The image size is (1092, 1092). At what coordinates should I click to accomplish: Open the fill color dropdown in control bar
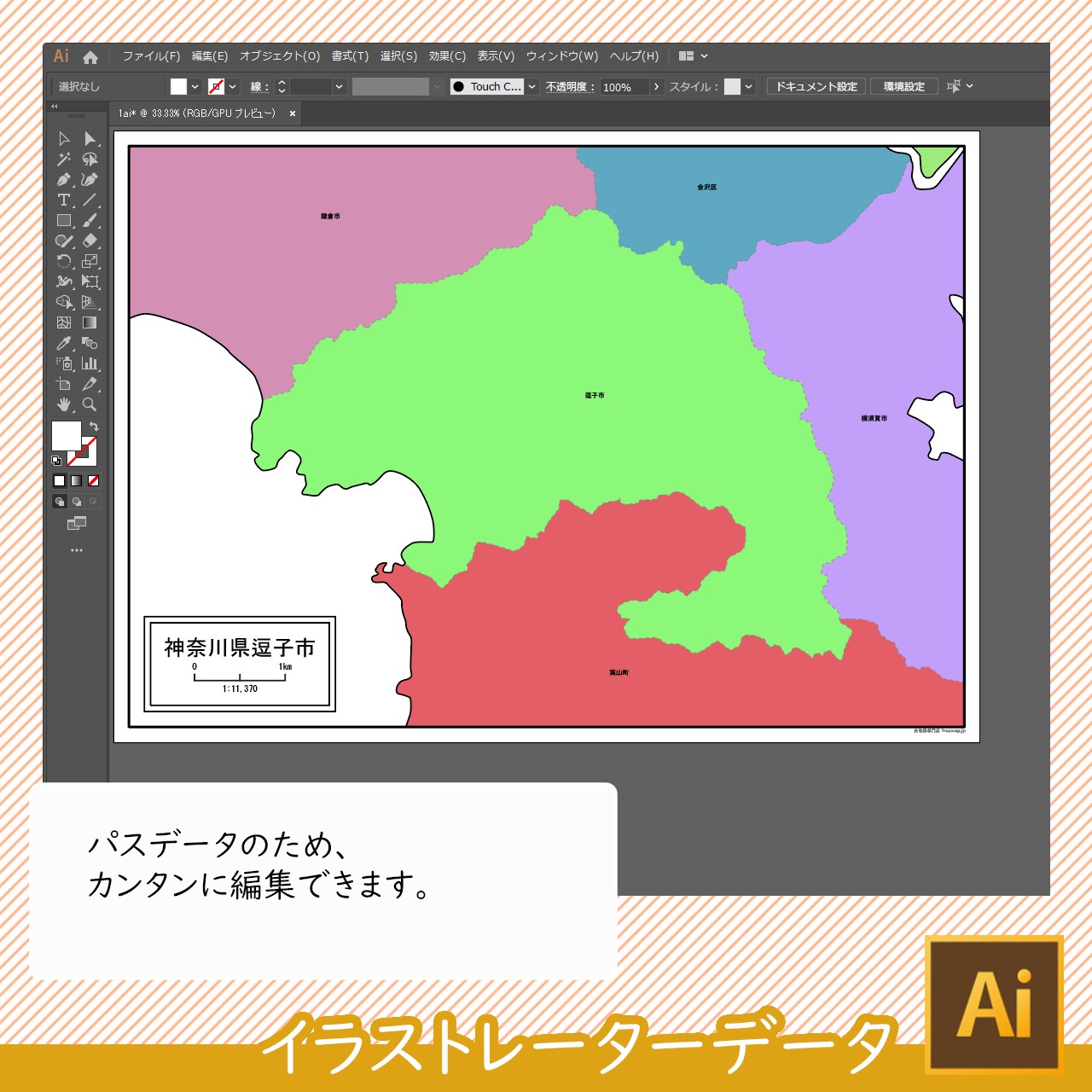pyautogui.click(x=195, y=86)
